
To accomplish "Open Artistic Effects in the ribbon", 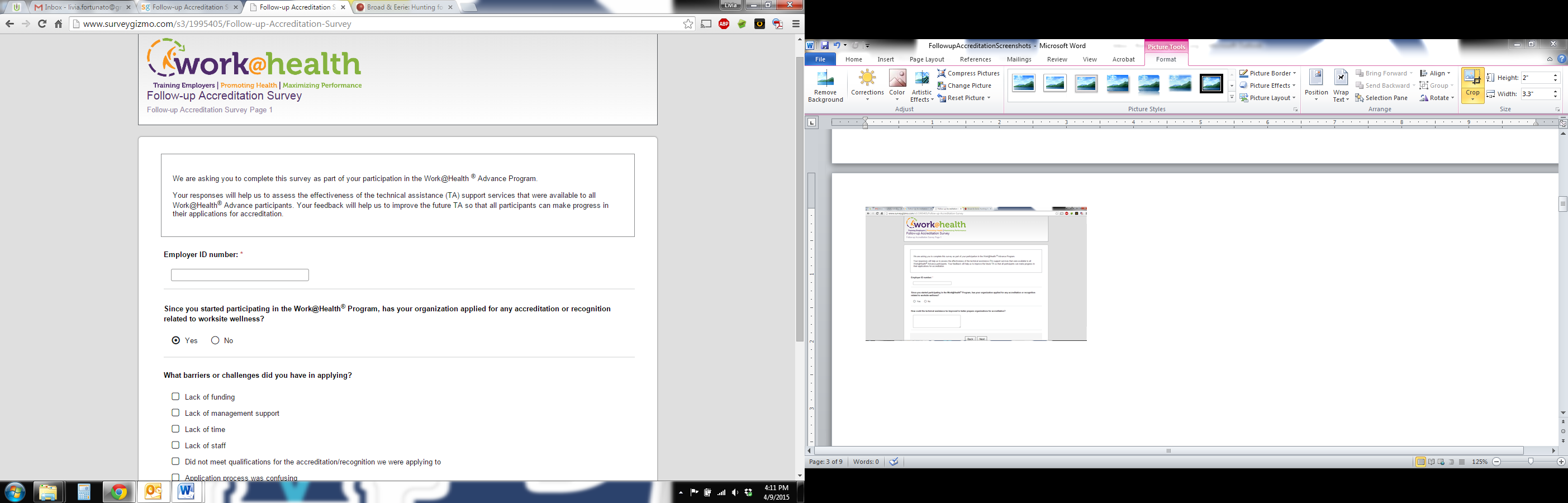I will 921,86.
